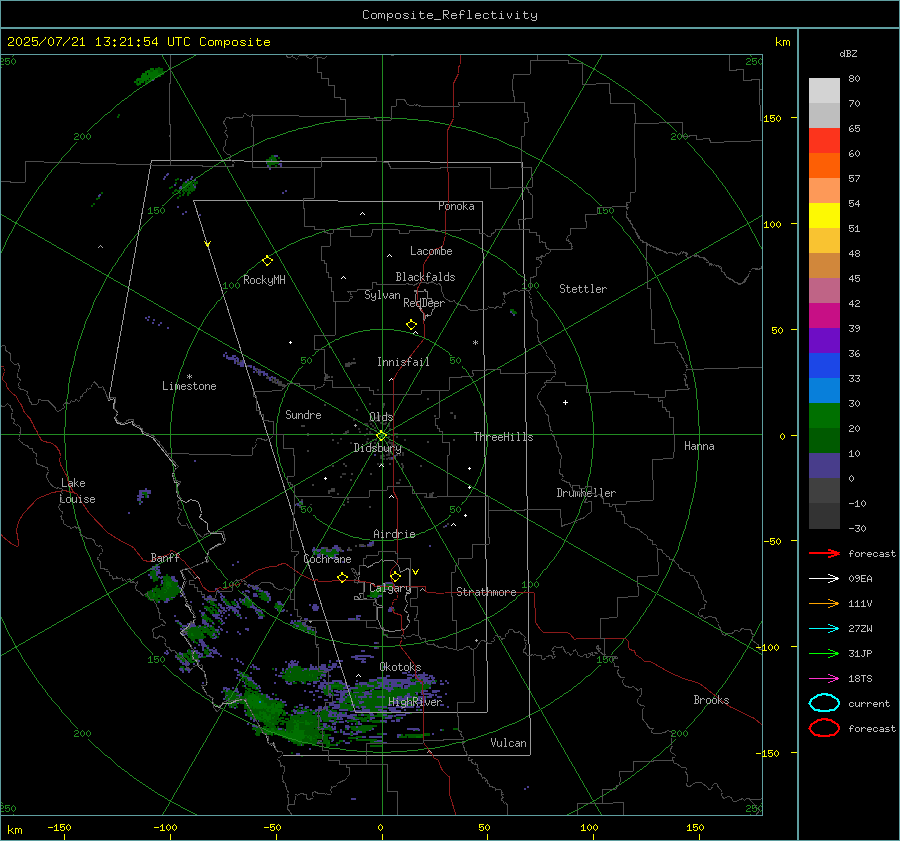Click the ThreeHills label
The image size is (900, 841).
point(503,437)
